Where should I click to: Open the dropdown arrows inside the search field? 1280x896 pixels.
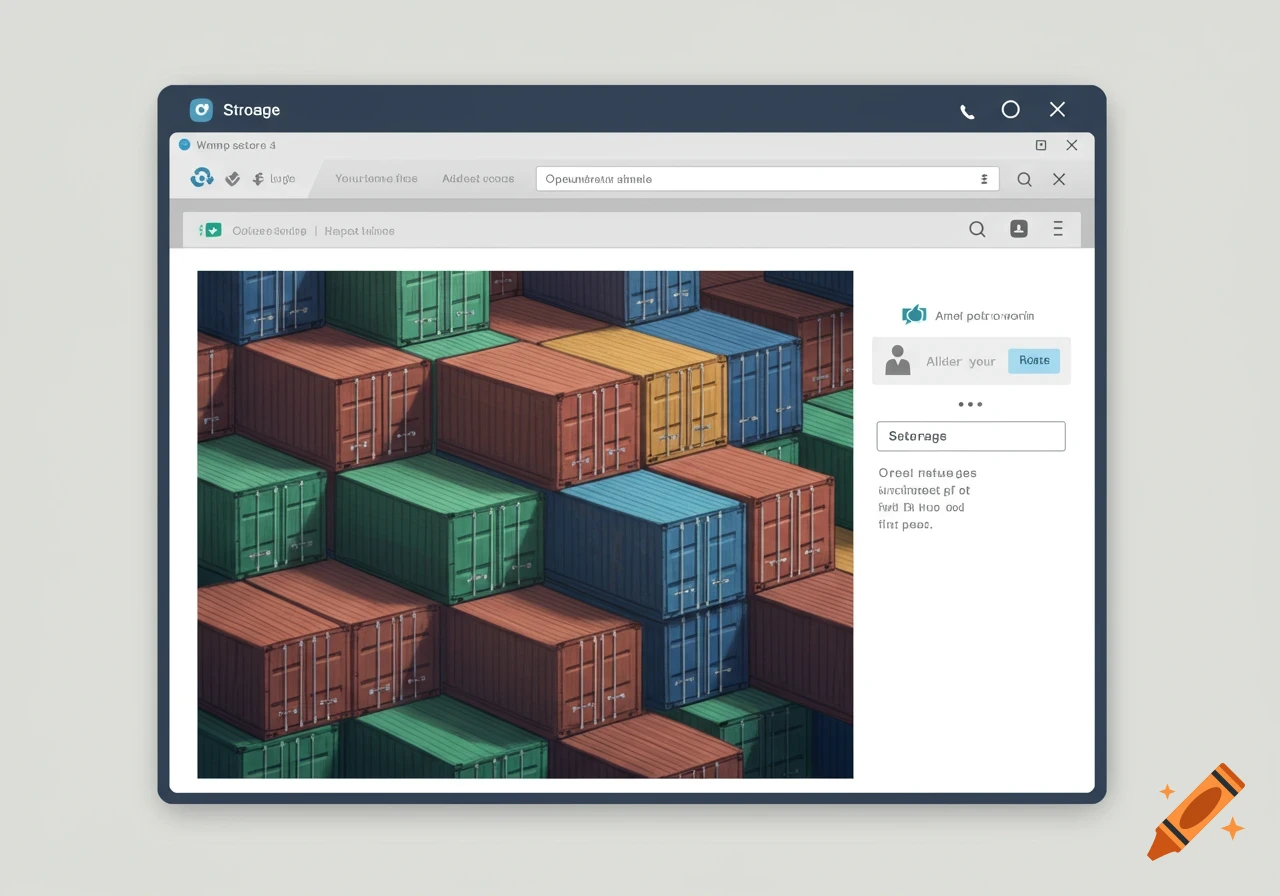[983, 178]
